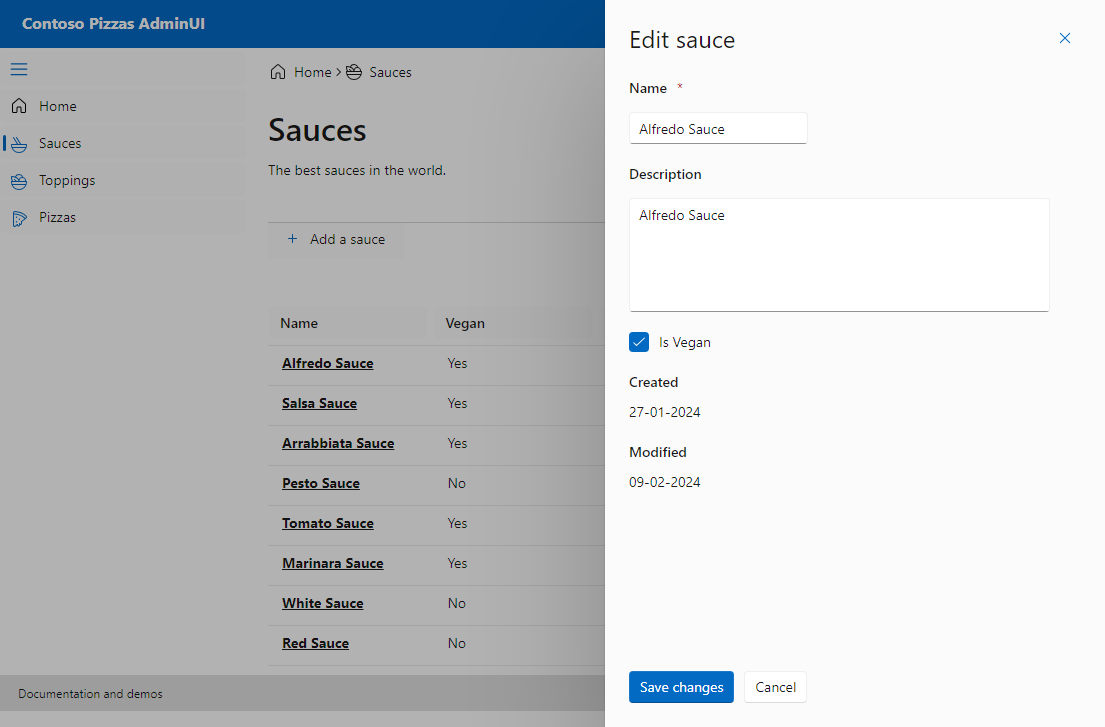
Task: Click the Toppings icon in sidebar
Action: pos(19,181)
